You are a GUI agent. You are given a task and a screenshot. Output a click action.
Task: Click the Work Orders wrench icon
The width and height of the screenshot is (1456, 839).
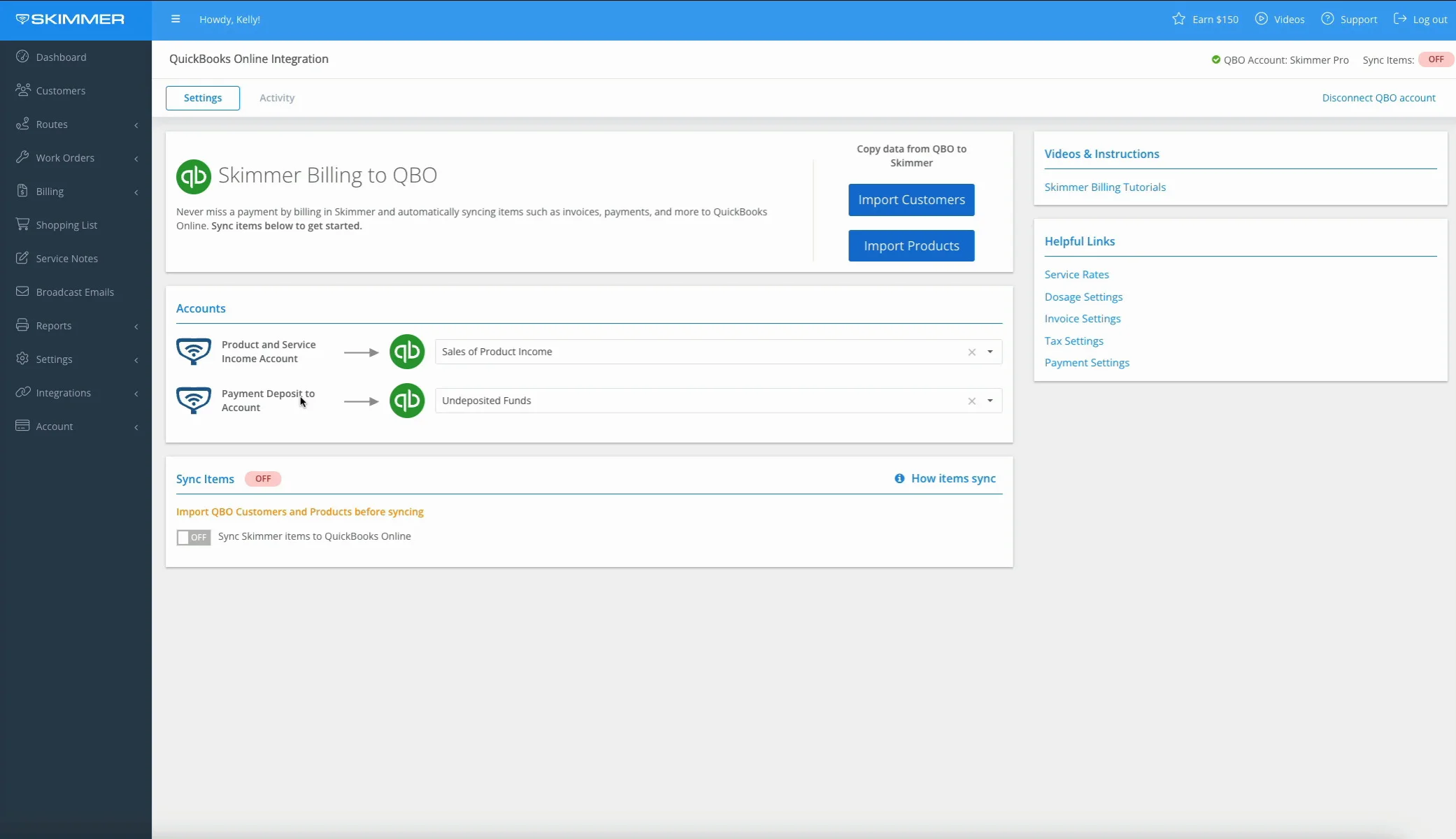pyautogui.click(x=22, y=157)
